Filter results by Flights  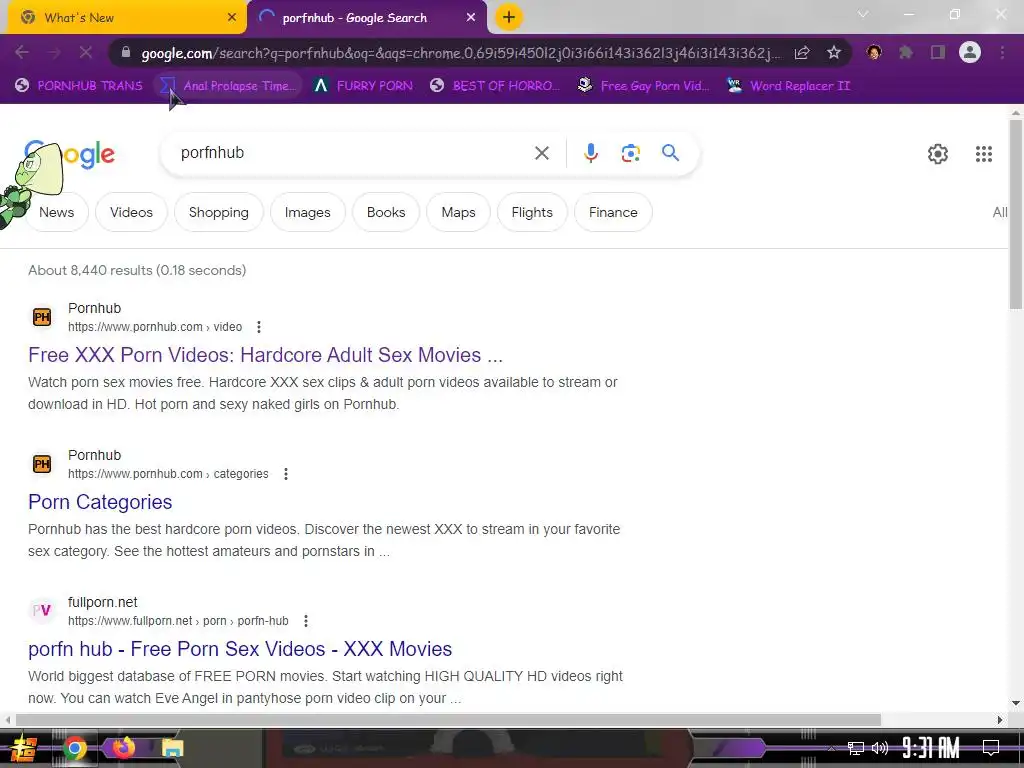[x=532, y=212]
